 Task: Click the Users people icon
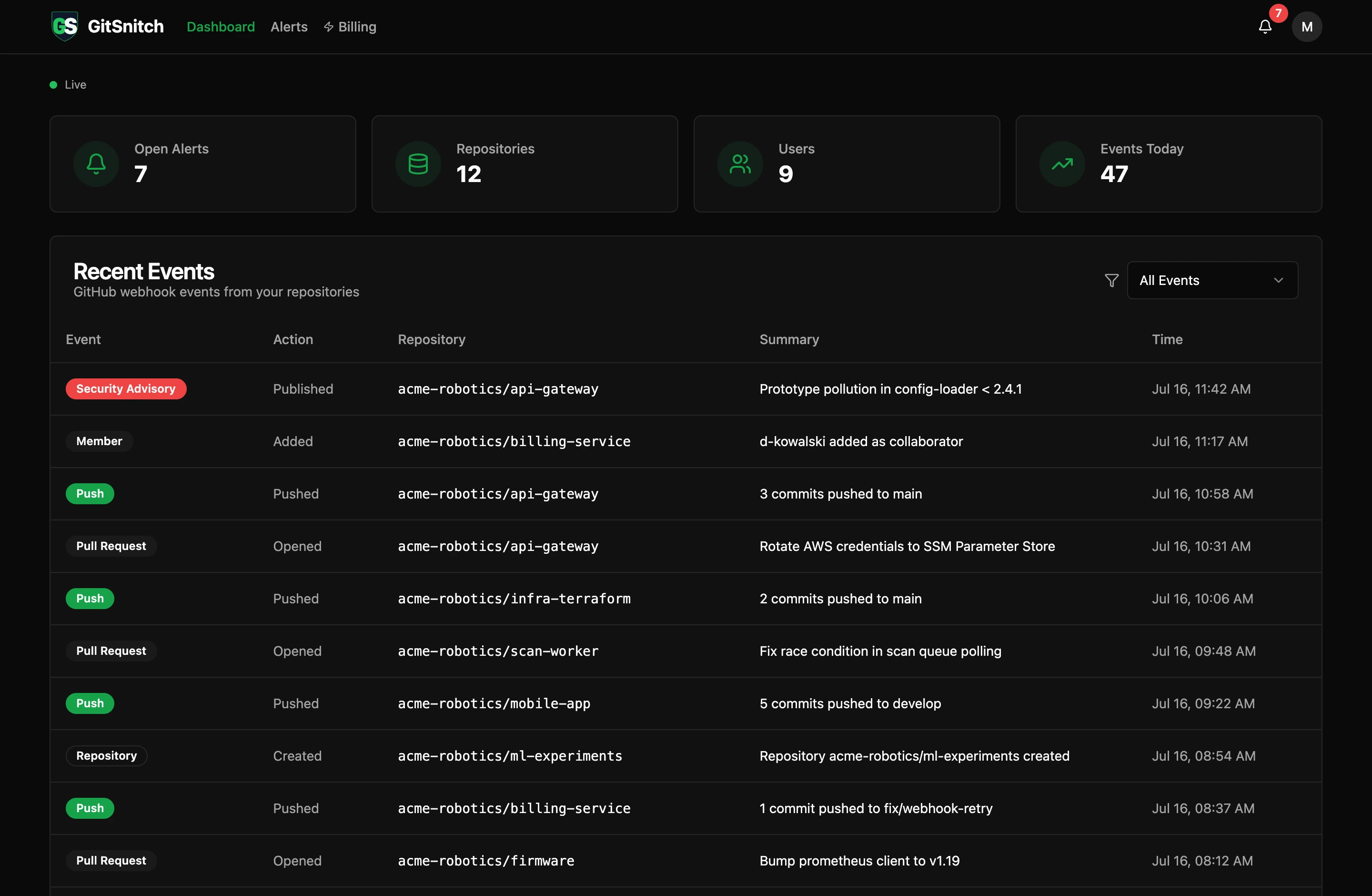click(x=740, y=164)
